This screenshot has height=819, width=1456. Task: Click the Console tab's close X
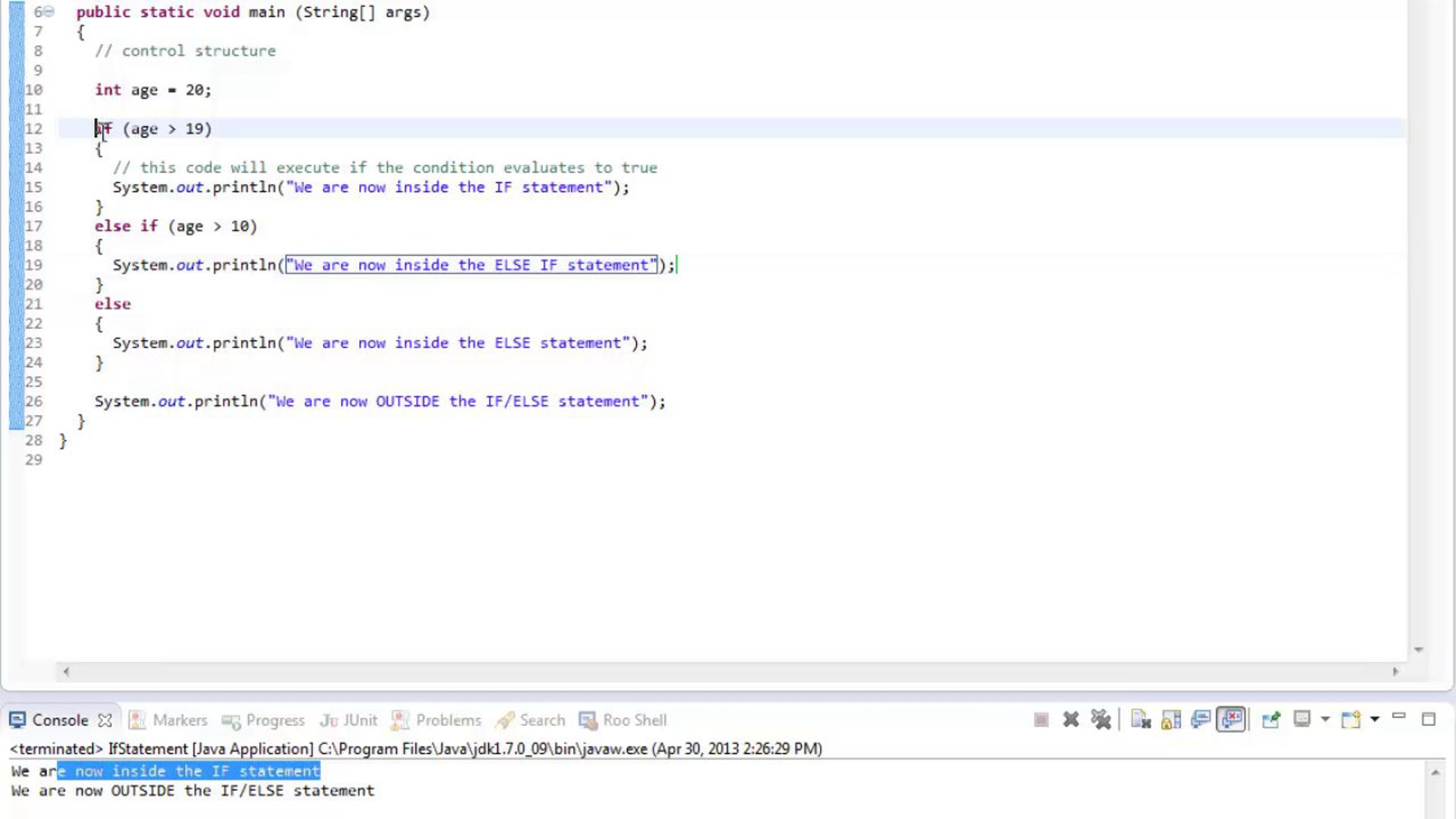(x=105, y=720)
